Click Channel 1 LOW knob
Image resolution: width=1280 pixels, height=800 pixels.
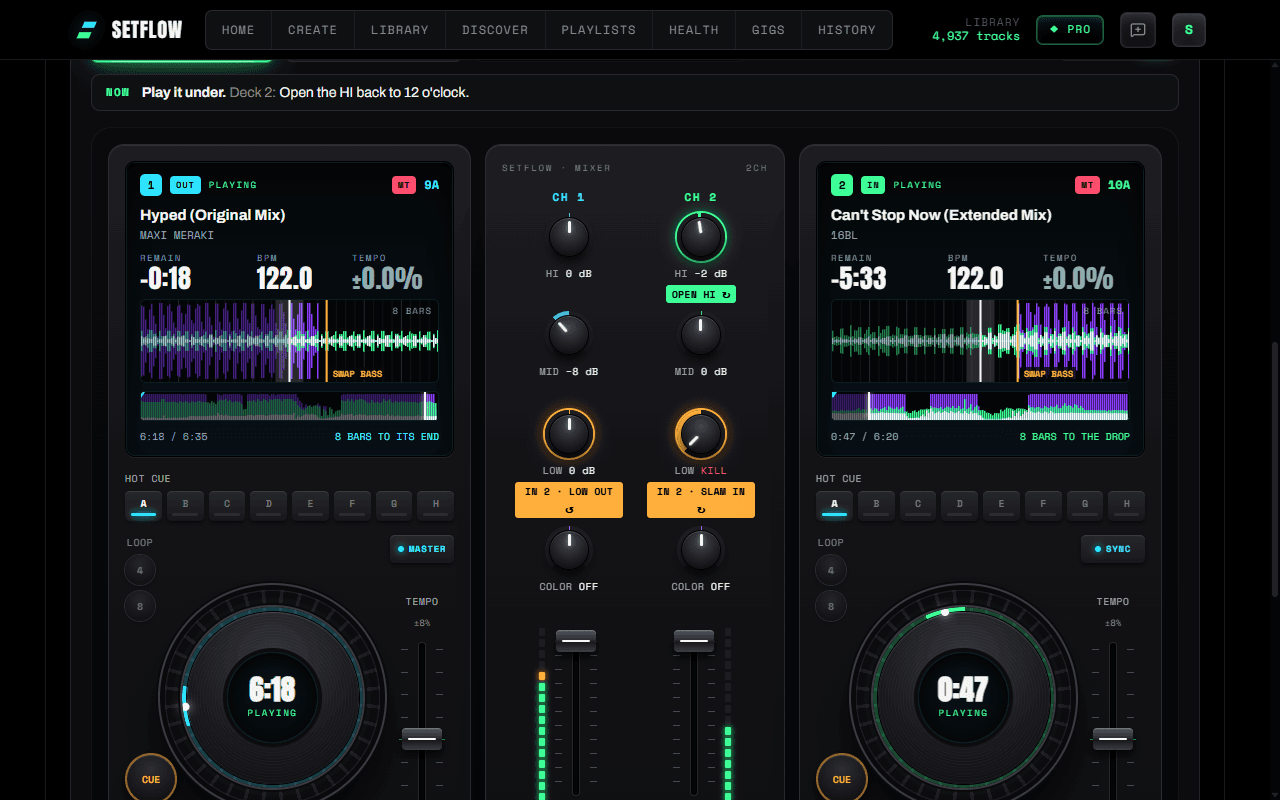[569, 433]
